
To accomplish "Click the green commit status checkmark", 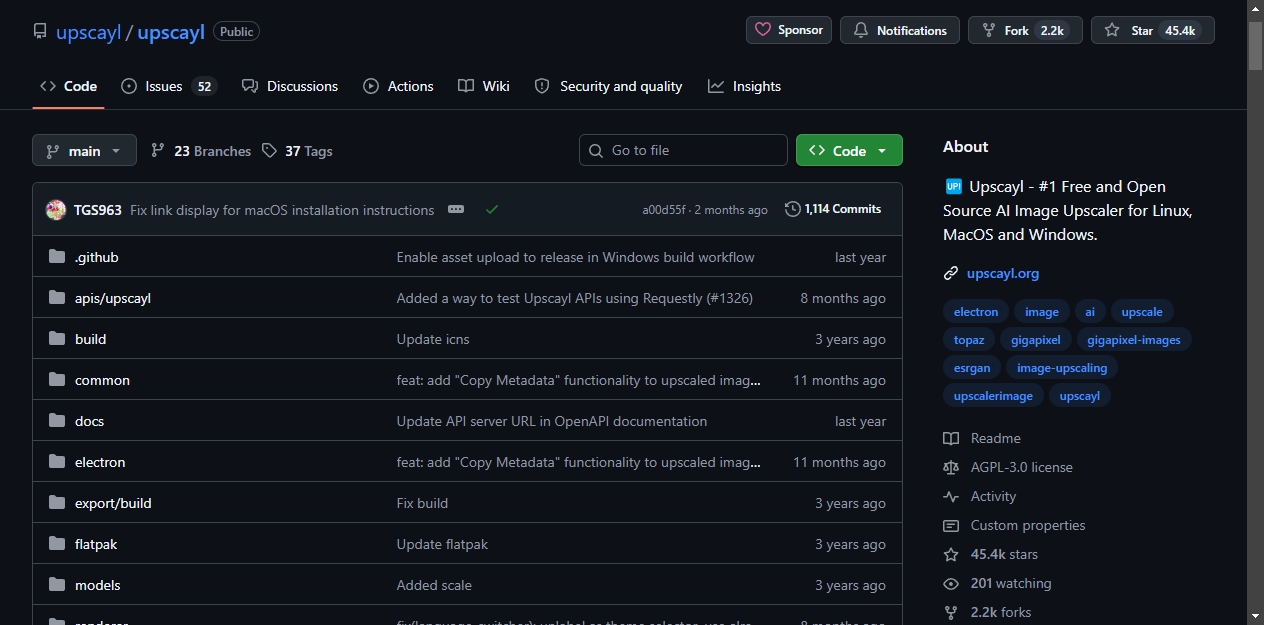I will [x=492, y=210].
